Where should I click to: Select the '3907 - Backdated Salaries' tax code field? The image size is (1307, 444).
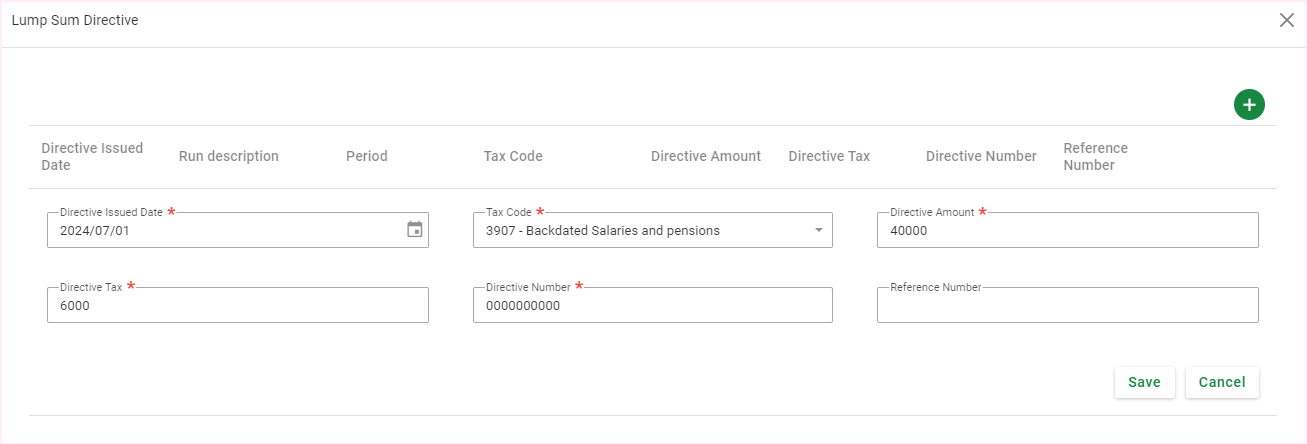(640, 231)
